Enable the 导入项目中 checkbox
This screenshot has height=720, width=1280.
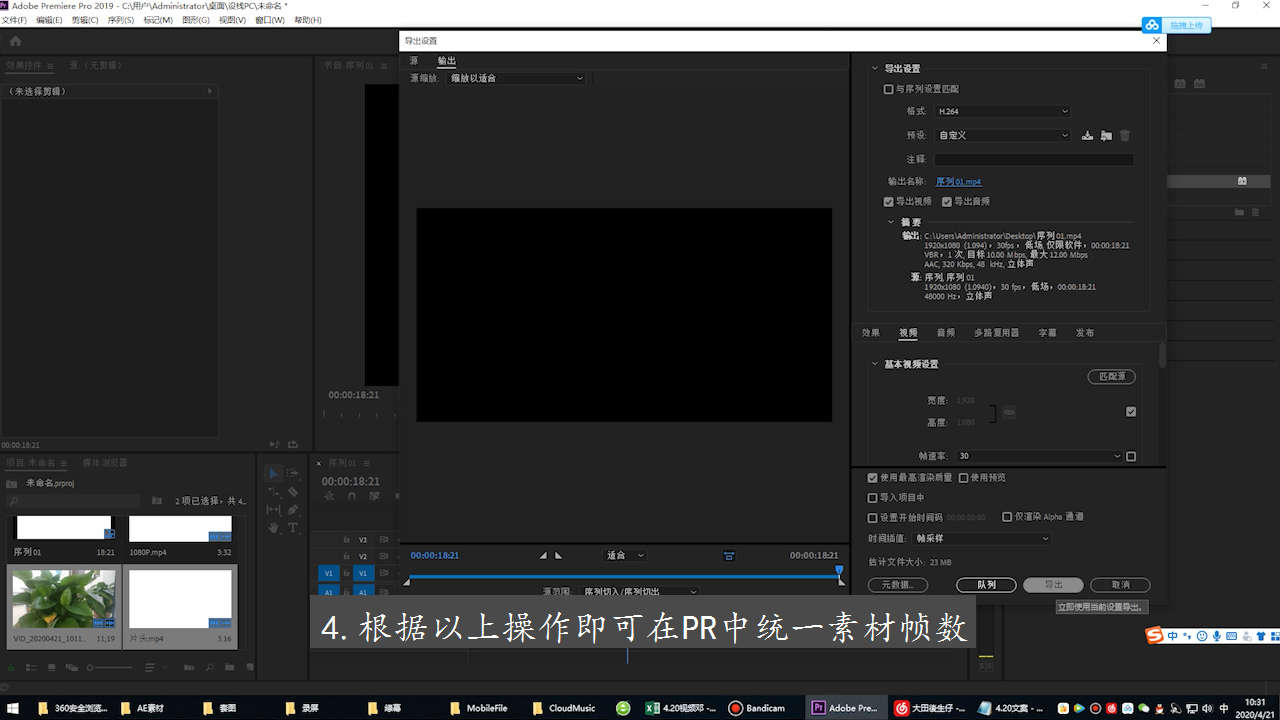(872, 497)
